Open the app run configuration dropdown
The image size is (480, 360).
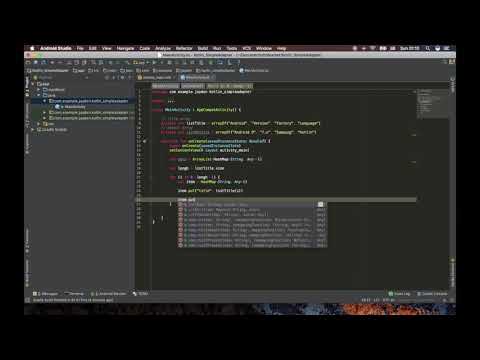tap(141, 62)
